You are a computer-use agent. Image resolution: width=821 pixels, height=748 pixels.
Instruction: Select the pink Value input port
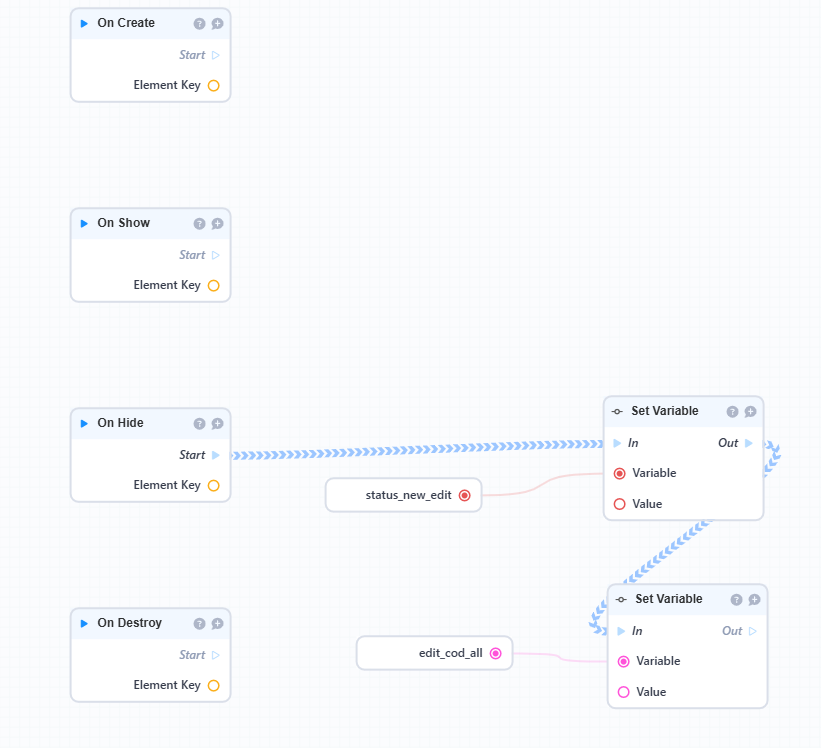(x=623, y=692)
